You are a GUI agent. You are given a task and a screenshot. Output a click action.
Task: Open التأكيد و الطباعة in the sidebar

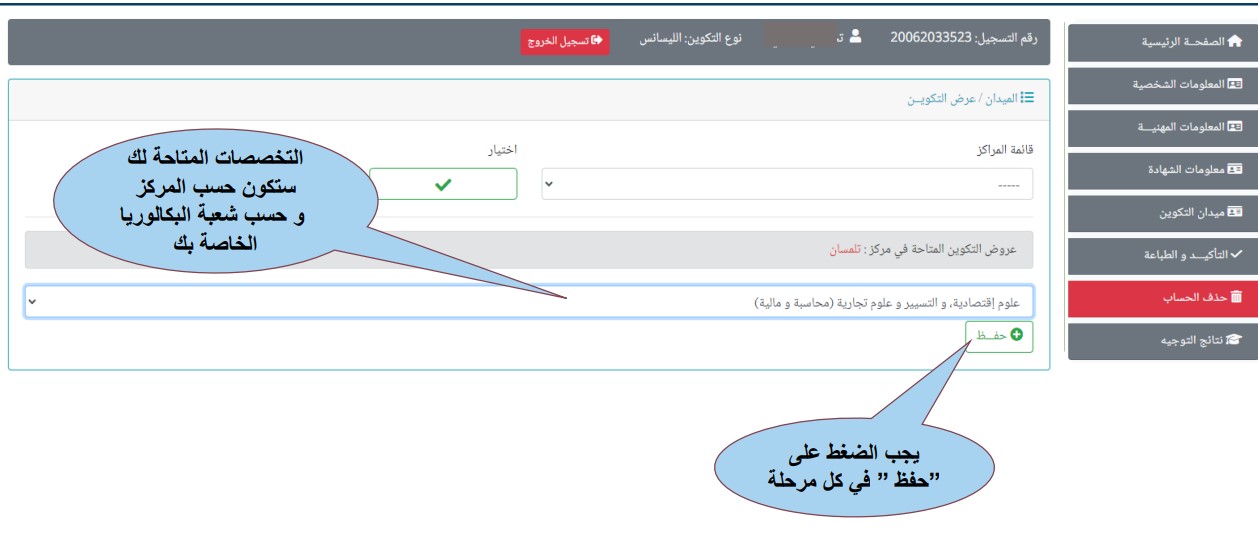[x=1163, y=255]
